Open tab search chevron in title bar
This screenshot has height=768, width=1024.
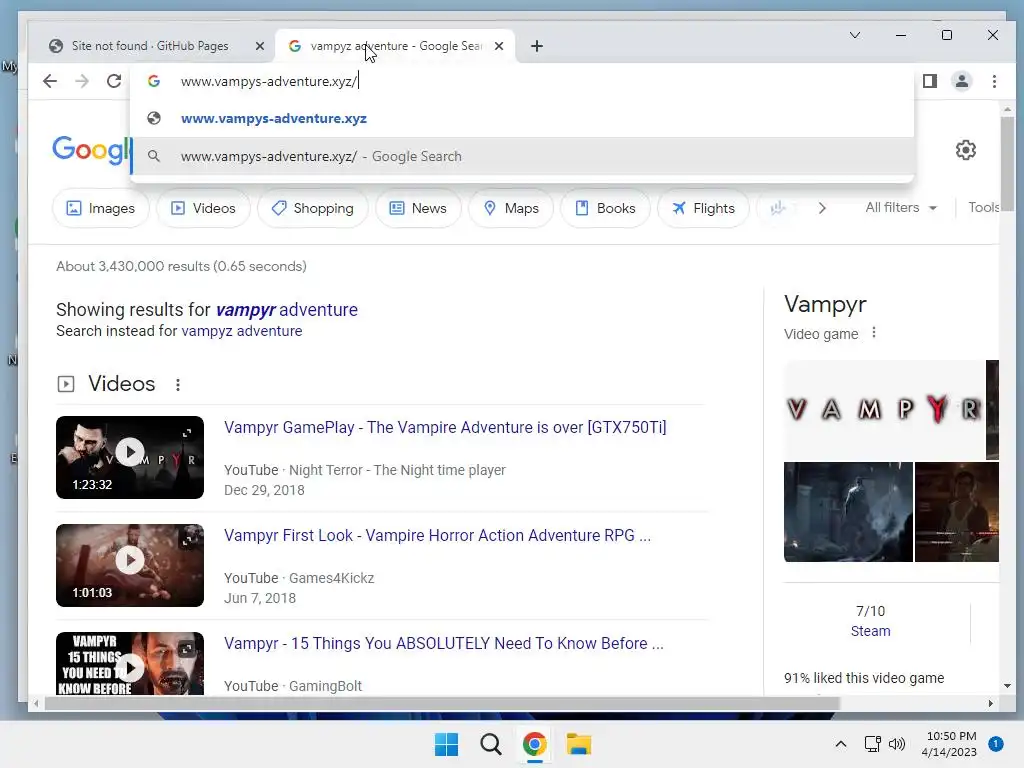point(855,35)
